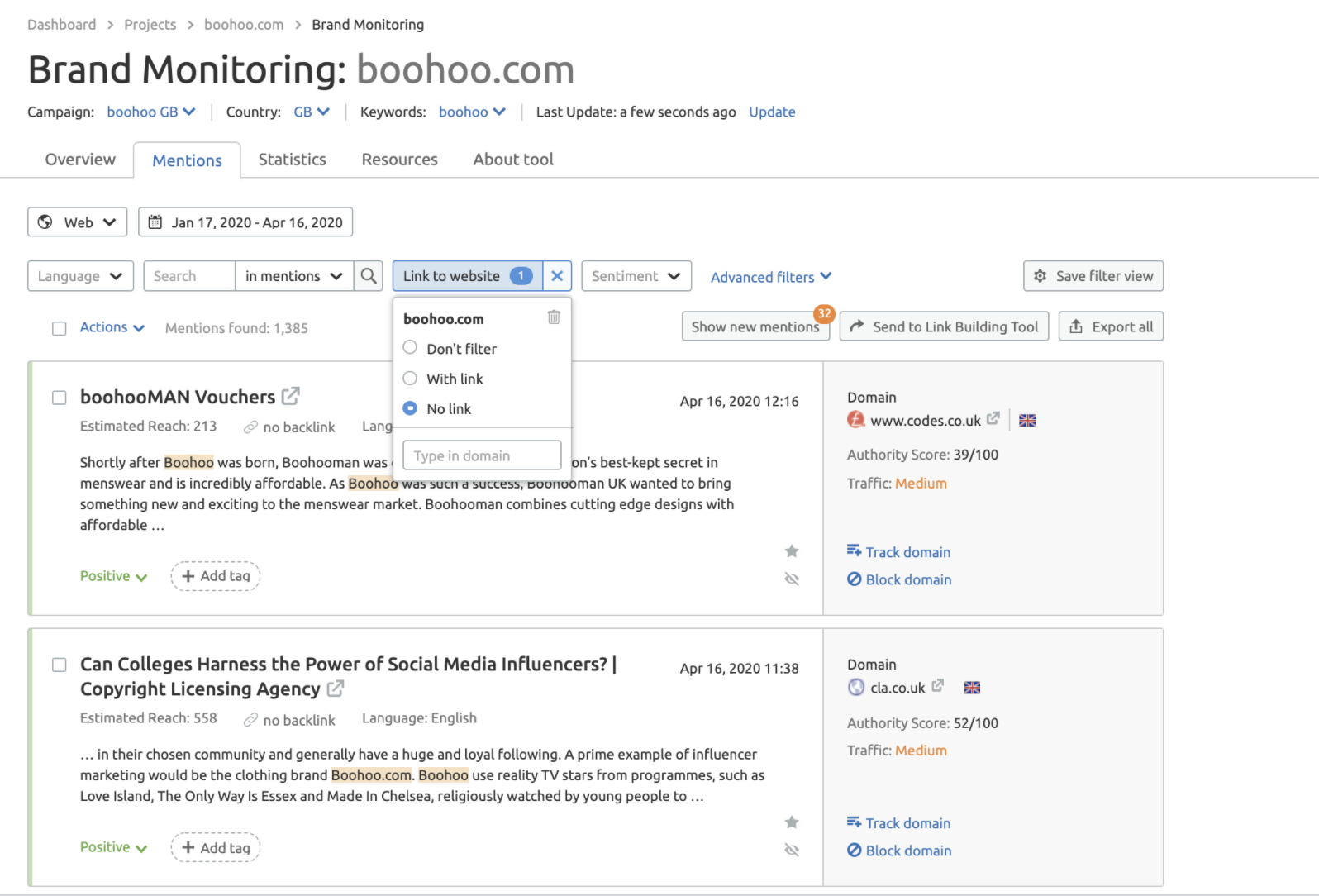
Task: Click the no backlink chain icon for Can Colleges
Action: pos(250,721)
